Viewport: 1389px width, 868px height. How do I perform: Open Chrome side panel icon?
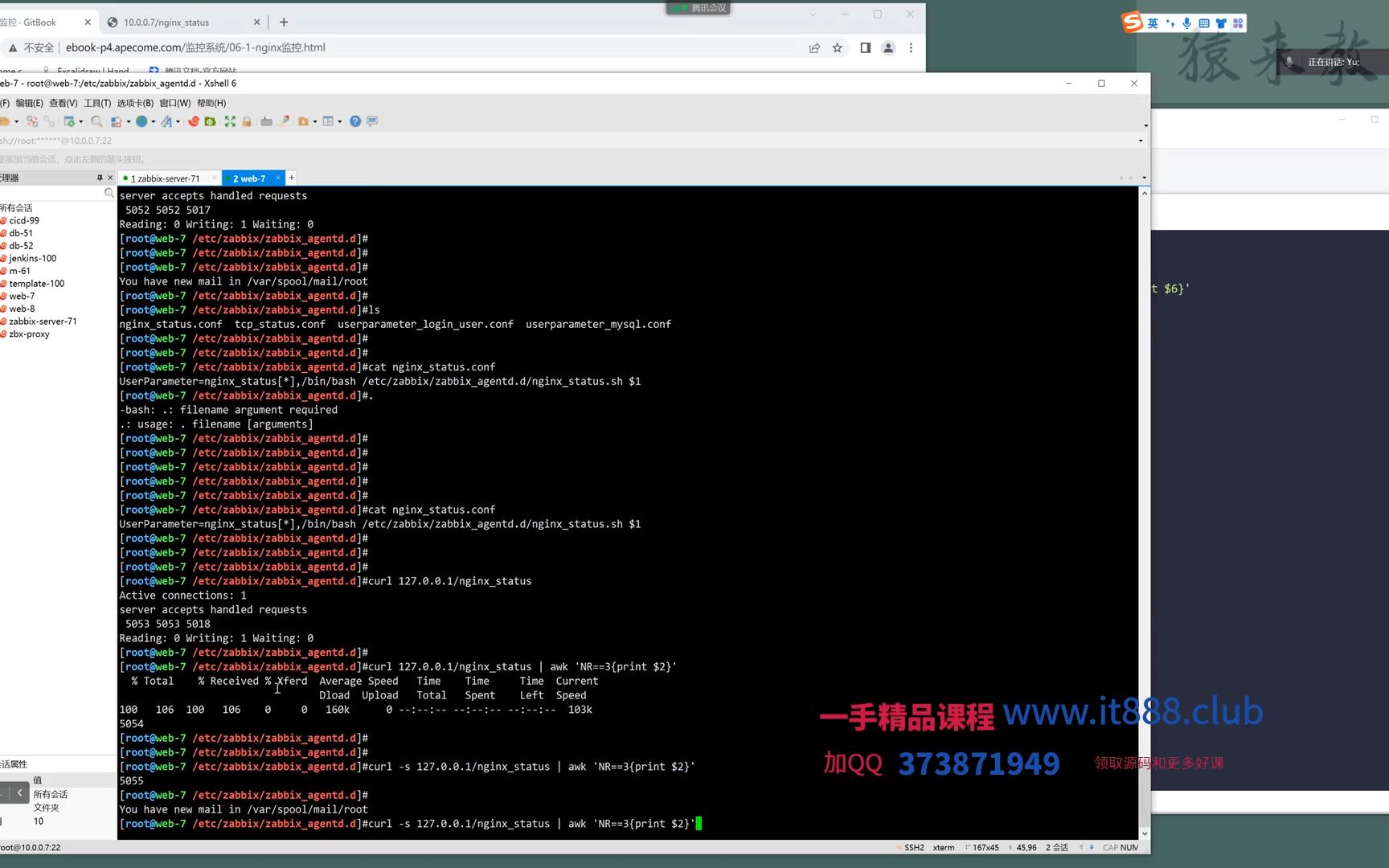pos(865,47)
